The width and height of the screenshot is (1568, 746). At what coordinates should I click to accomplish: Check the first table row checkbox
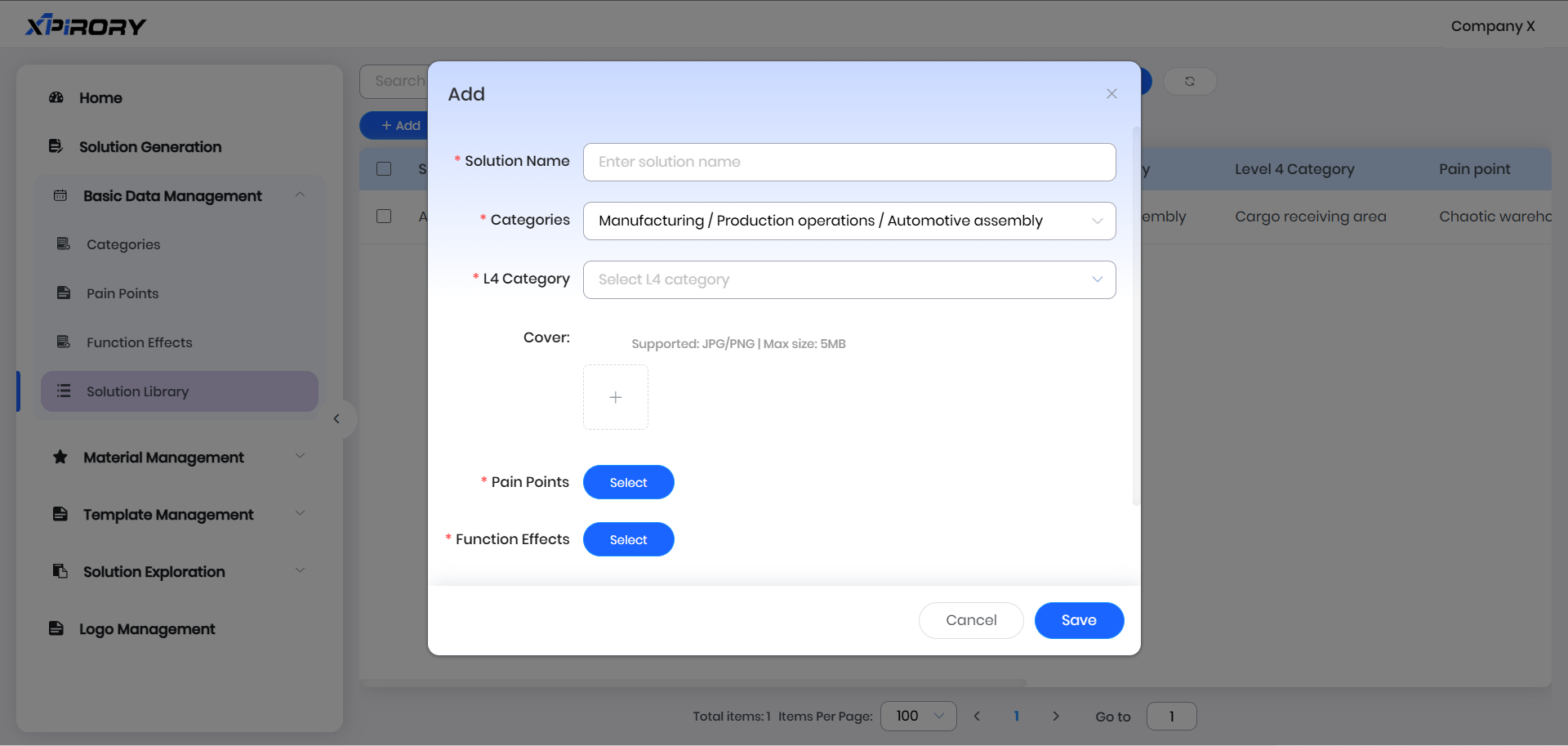384,217
